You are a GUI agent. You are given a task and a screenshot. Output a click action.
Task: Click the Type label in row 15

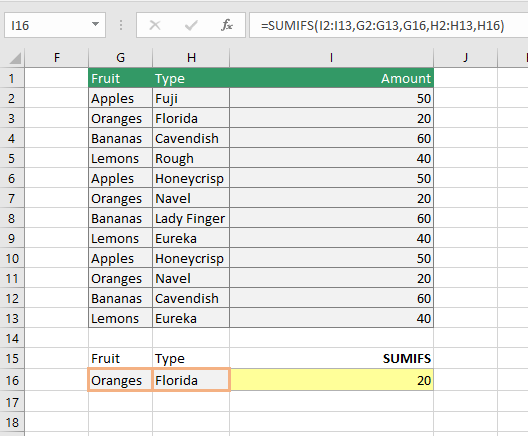click(191, 358)
